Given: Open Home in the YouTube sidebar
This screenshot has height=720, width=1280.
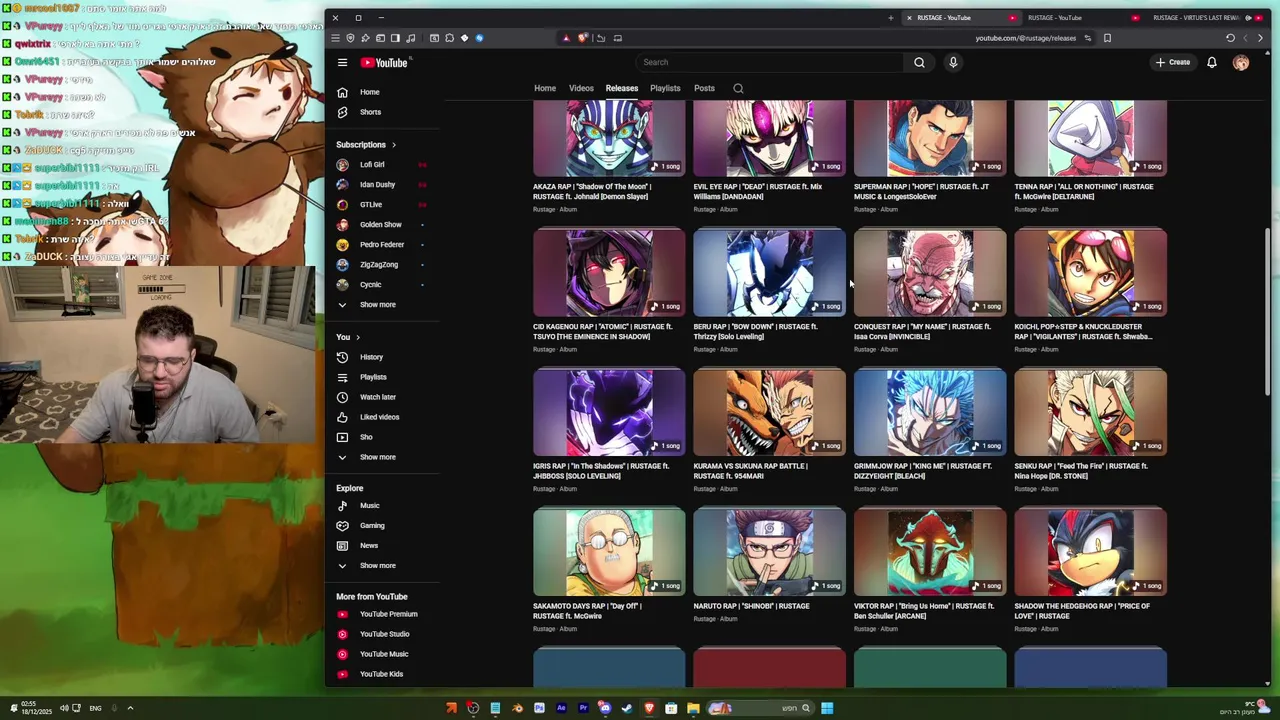Looking at the screenshot, I should tap(370, 92).
